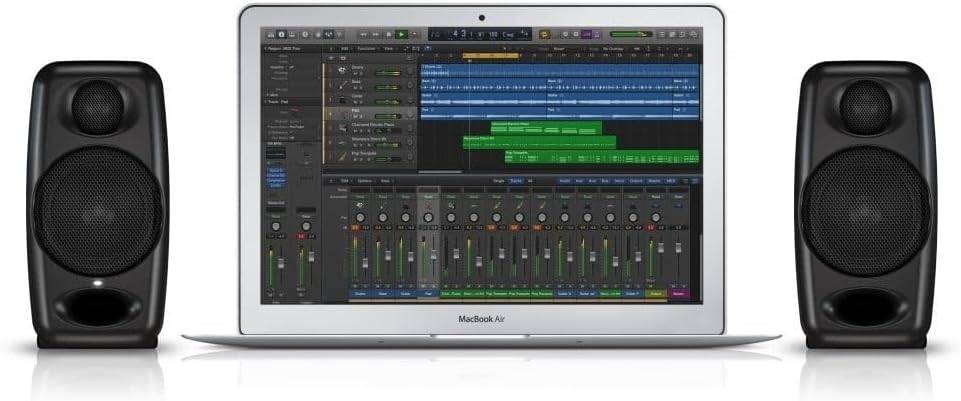This screenshot has height=401, width=961.
Task: Click the Bass track icon in track header
Action: pyautogui.click(x=343, y=85)
